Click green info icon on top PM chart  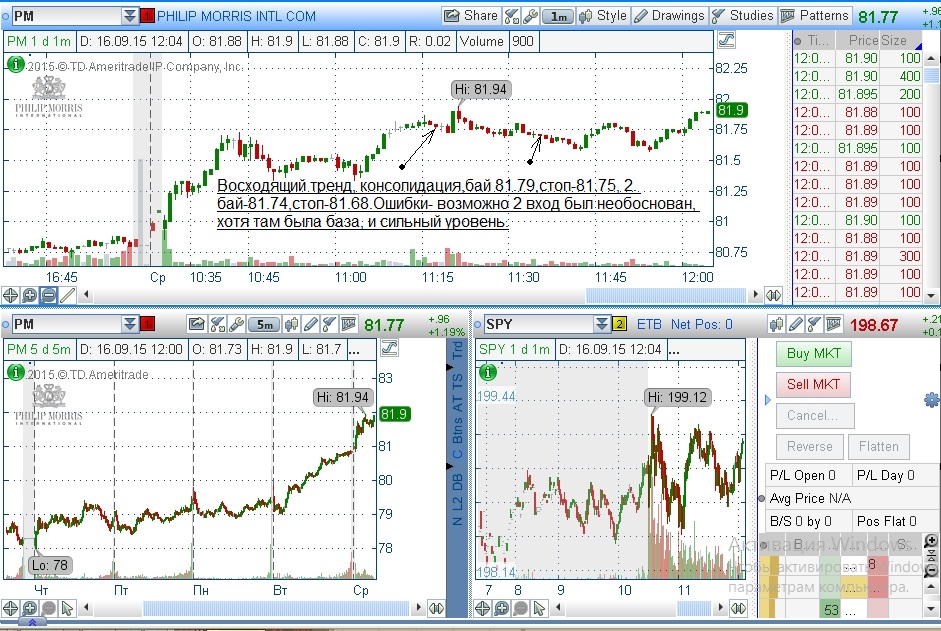point(16,64)
